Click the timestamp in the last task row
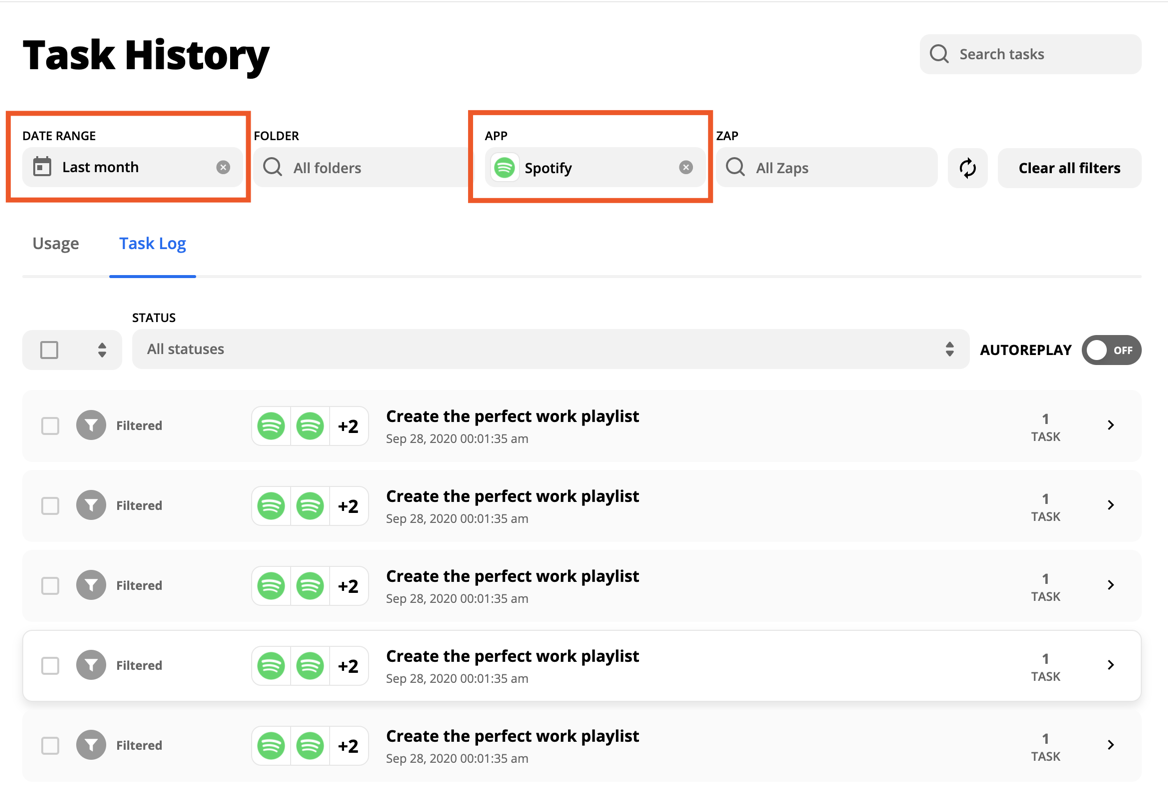Viewport: 1168px width, 787px height. (x=457, y=759)
